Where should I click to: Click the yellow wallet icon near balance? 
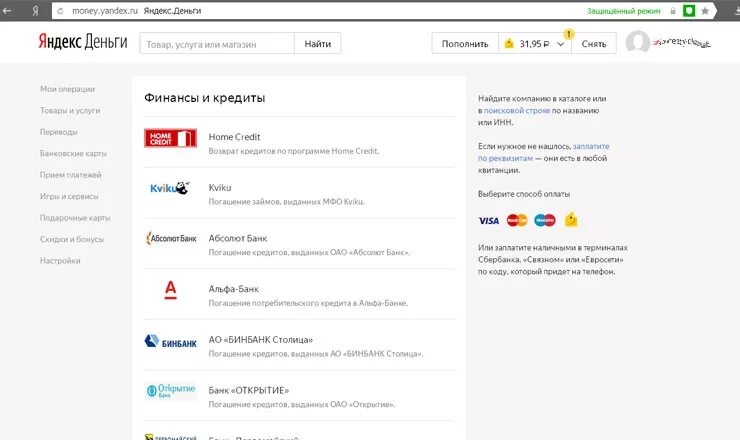(509, 43)
